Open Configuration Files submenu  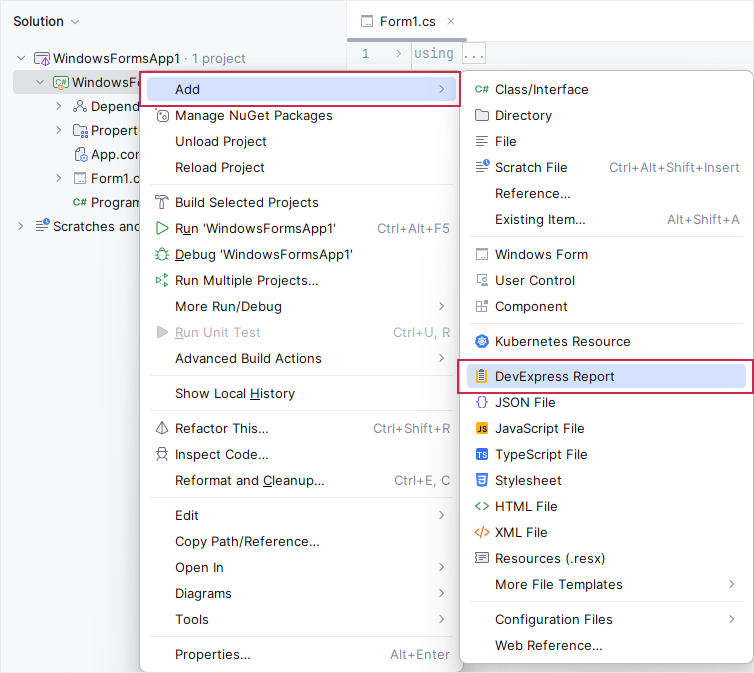click(606, 619)
